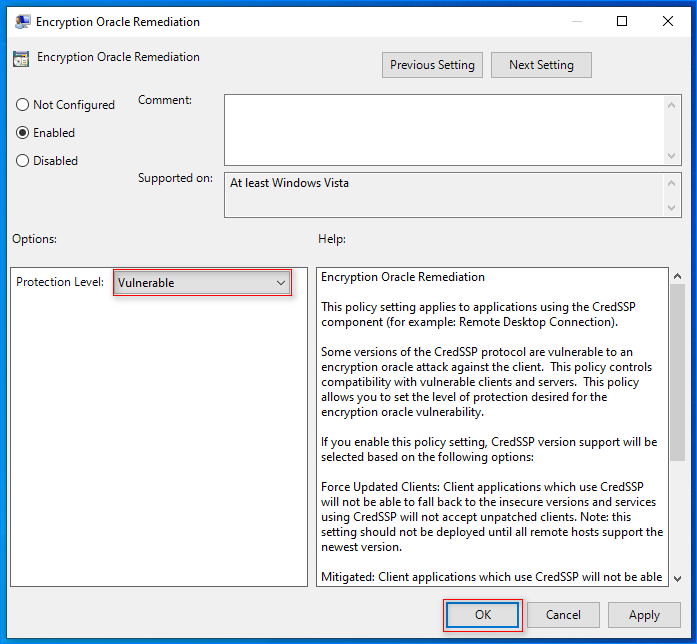
Task: Click the Supported on scroll down arrow
Action: pyautogui.click(x=672, y=208)
